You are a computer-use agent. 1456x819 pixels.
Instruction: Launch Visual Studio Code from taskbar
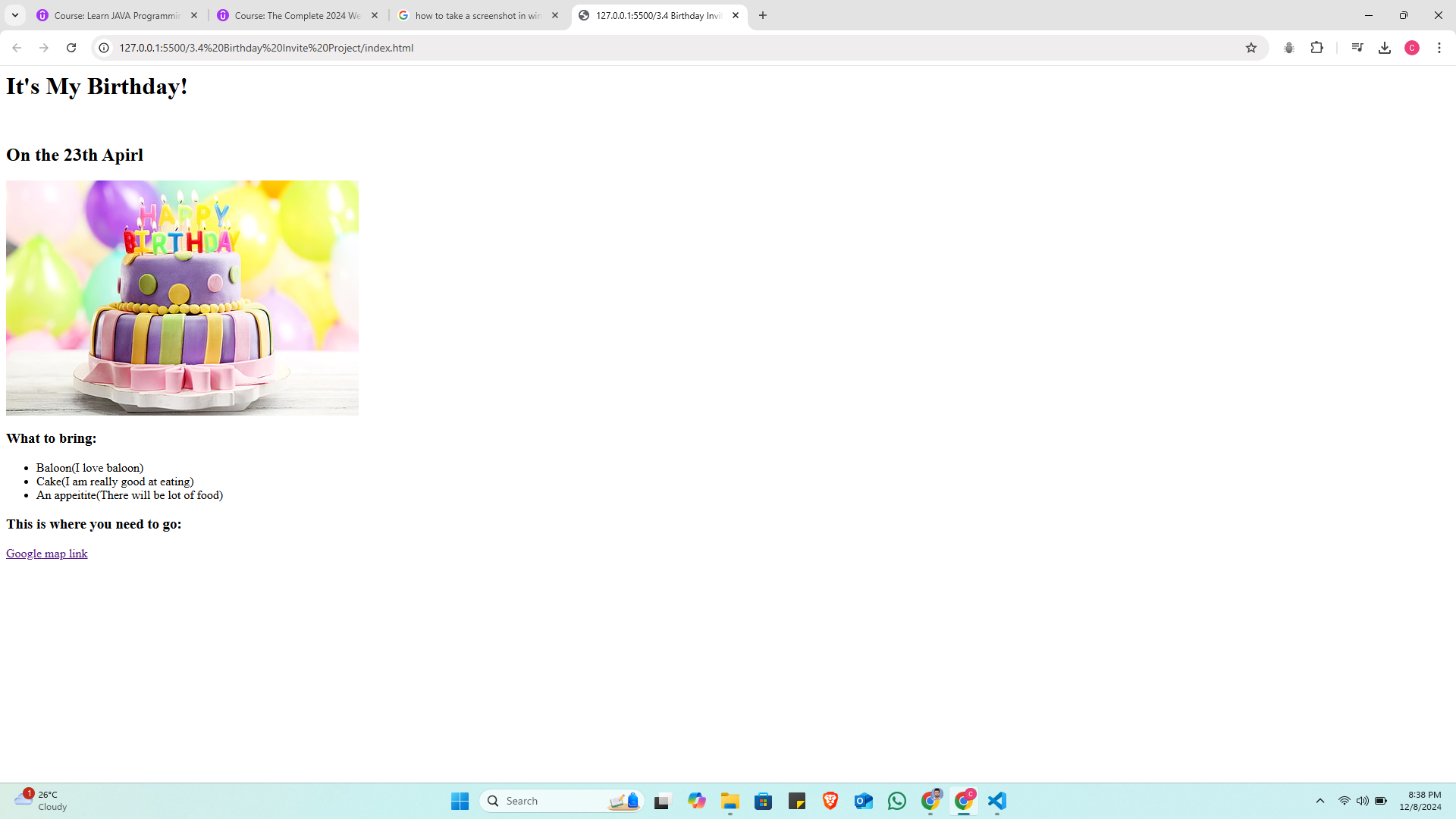[x=997, y=801]
